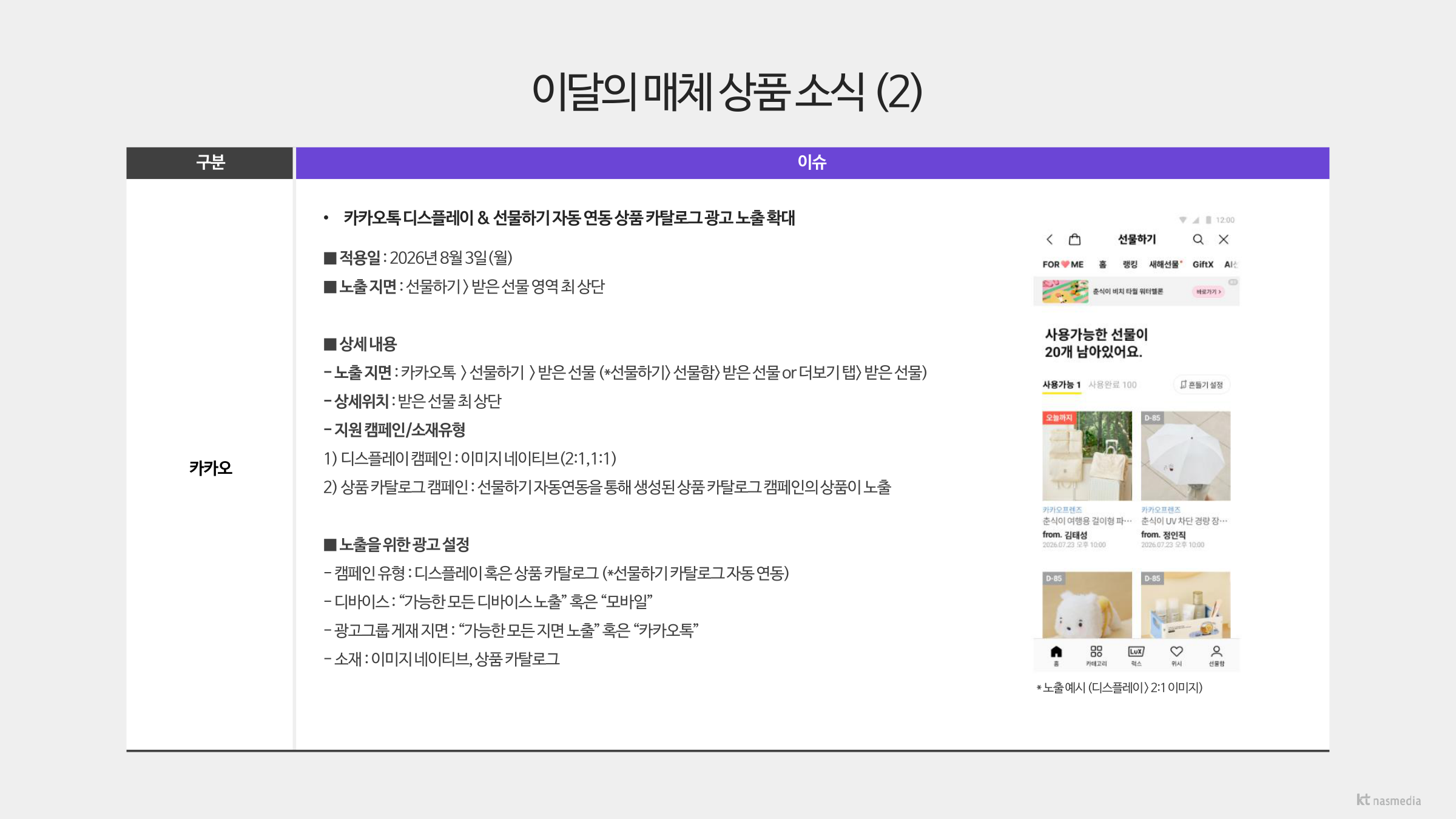Click the 구분 column header
Screen dimensions: 1456x819
point(210,163)
